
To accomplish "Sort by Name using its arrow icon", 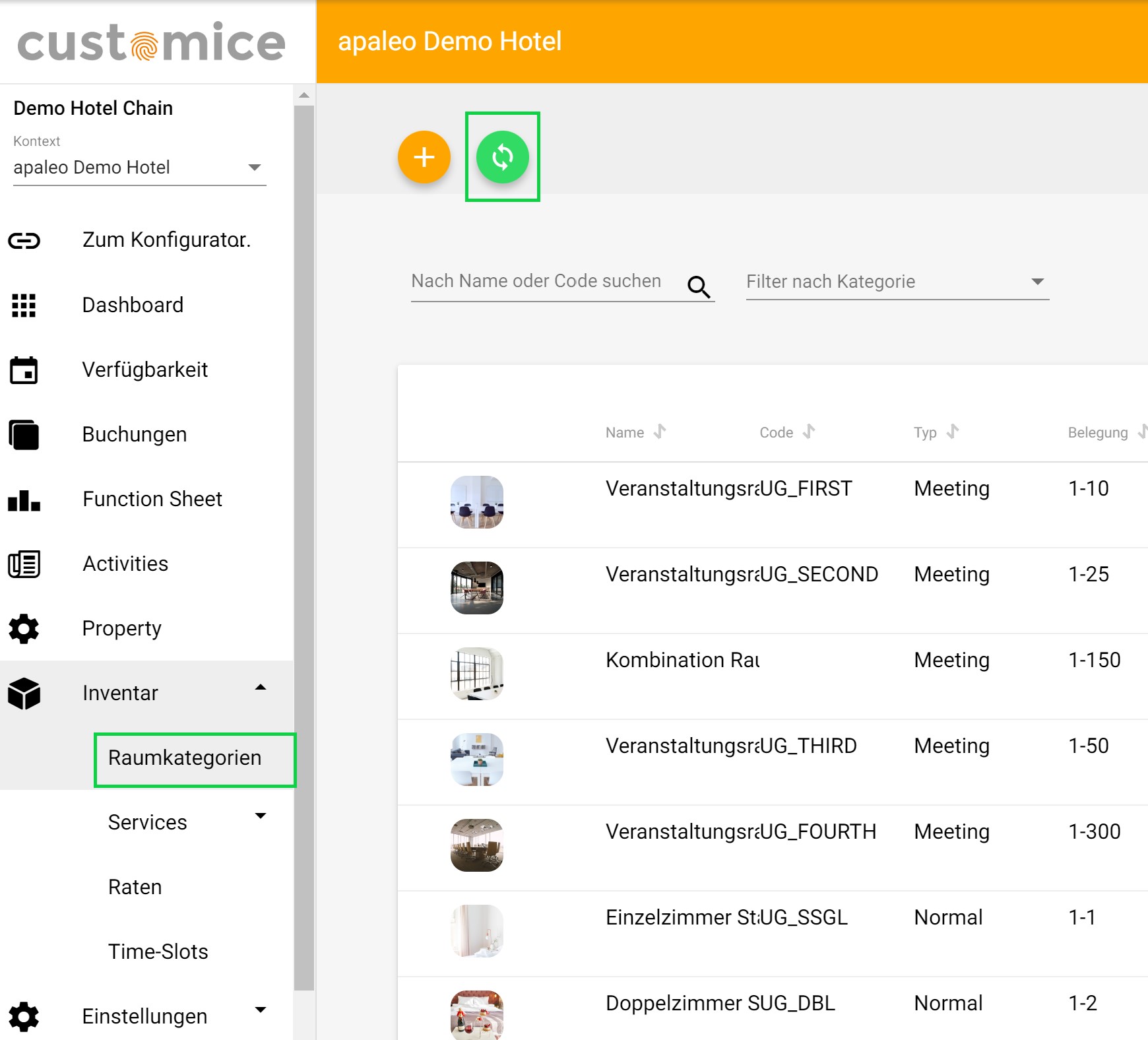I will [660, 432].
